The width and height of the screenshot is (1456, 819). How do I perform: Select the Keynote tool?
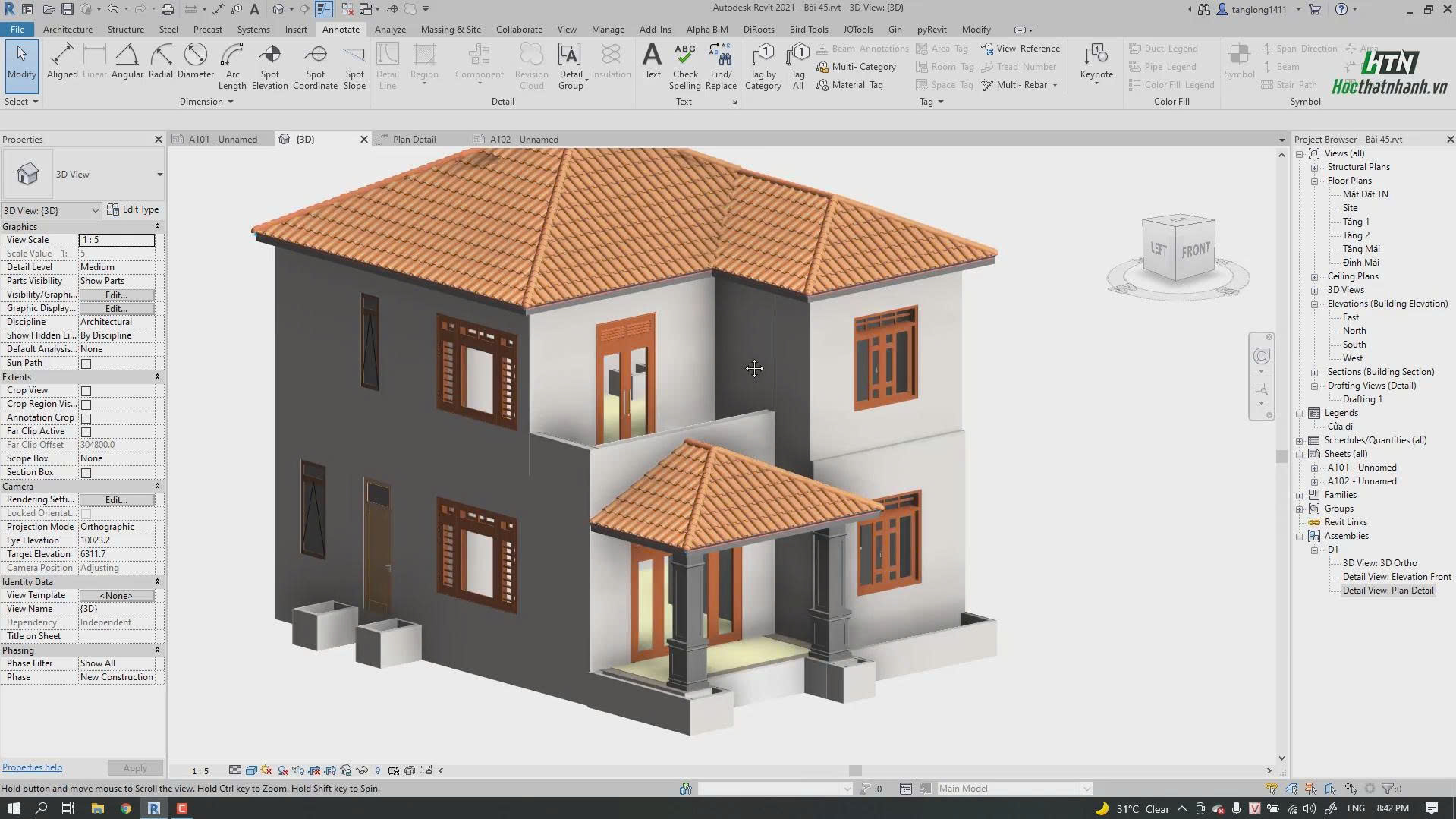pos(1096,62)
